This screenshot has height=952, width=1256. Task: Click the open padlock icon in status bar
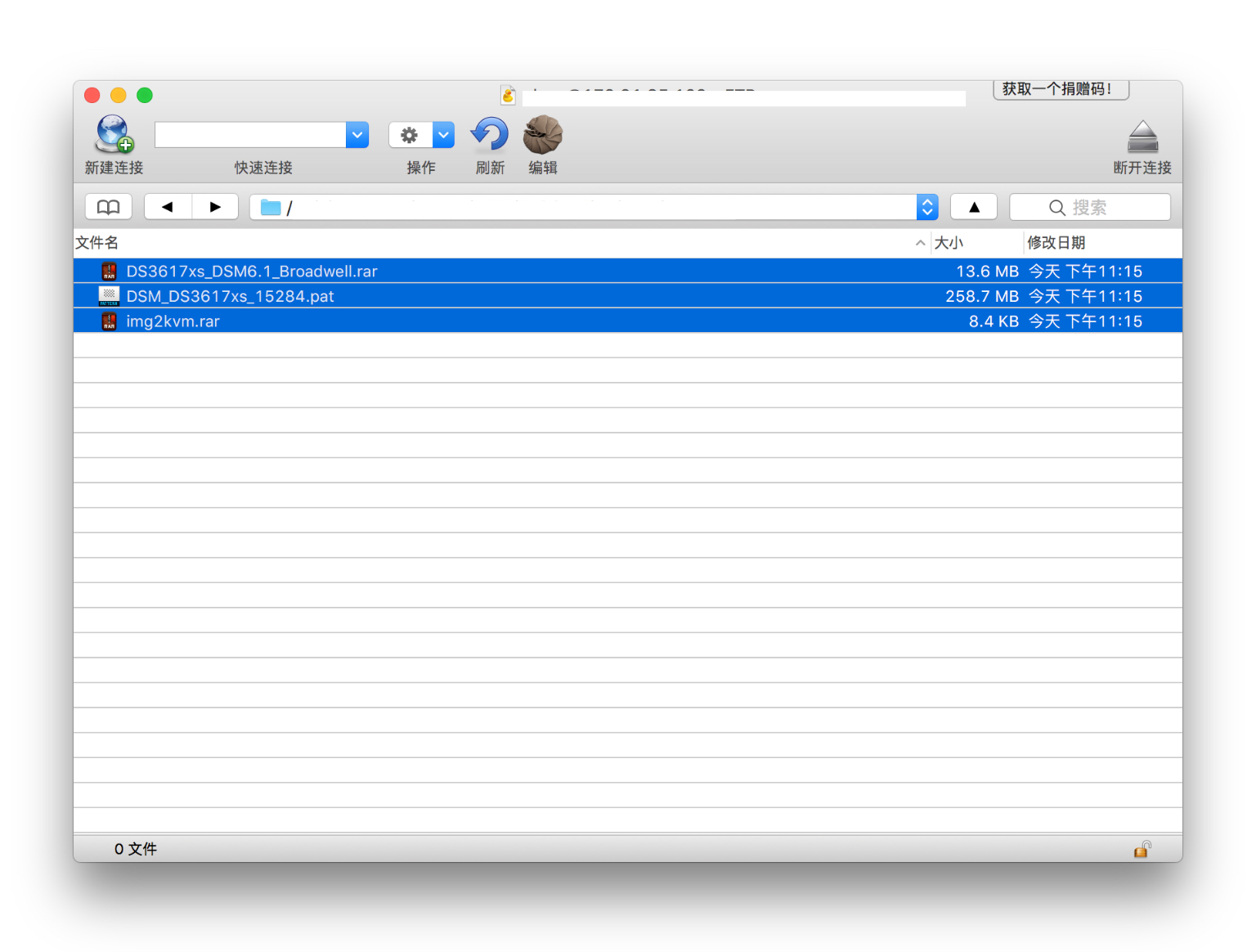pos(1142,849)
